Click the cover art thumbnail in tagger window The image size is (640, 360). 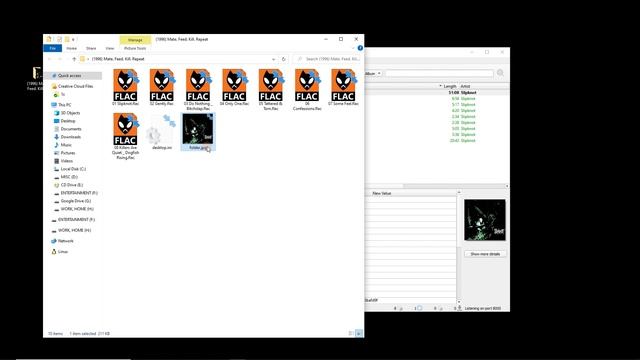(x=485, y=220)
